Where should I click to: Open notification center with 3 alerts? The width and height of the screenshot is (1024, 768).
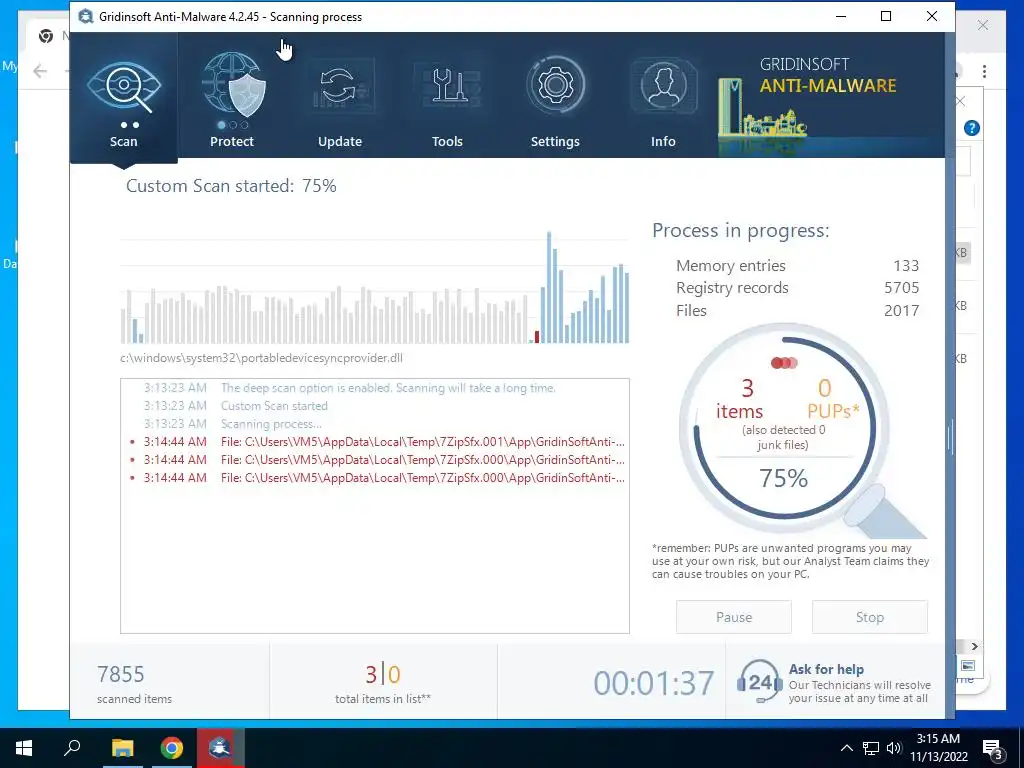993,748
